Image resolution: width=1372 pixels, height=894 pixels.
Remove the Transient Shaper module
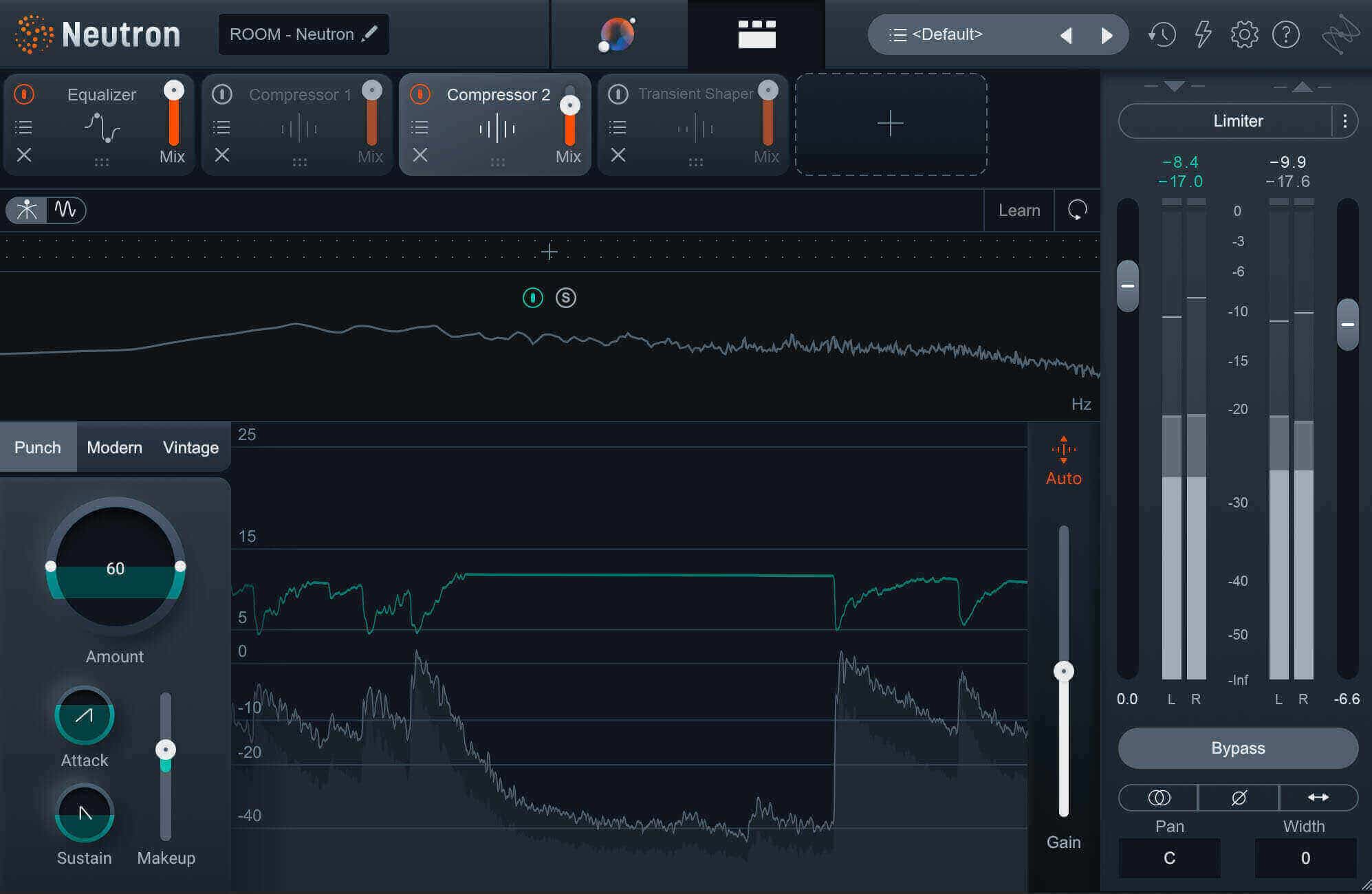pos(618,155)
